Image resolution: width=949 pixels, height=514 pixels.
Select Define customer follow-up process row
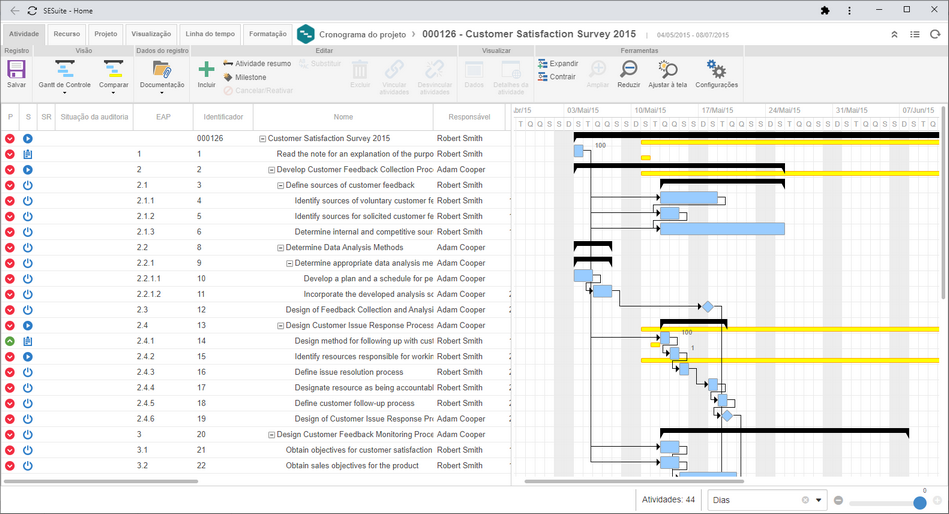(255, 403)
